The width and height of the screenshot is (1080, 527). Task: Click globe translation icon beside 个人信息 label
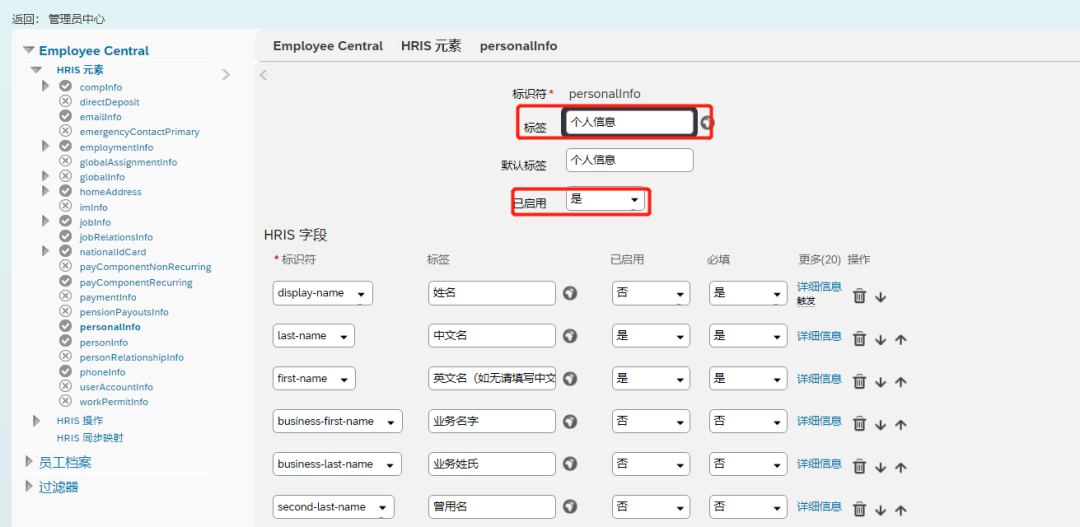pos(707,123)
